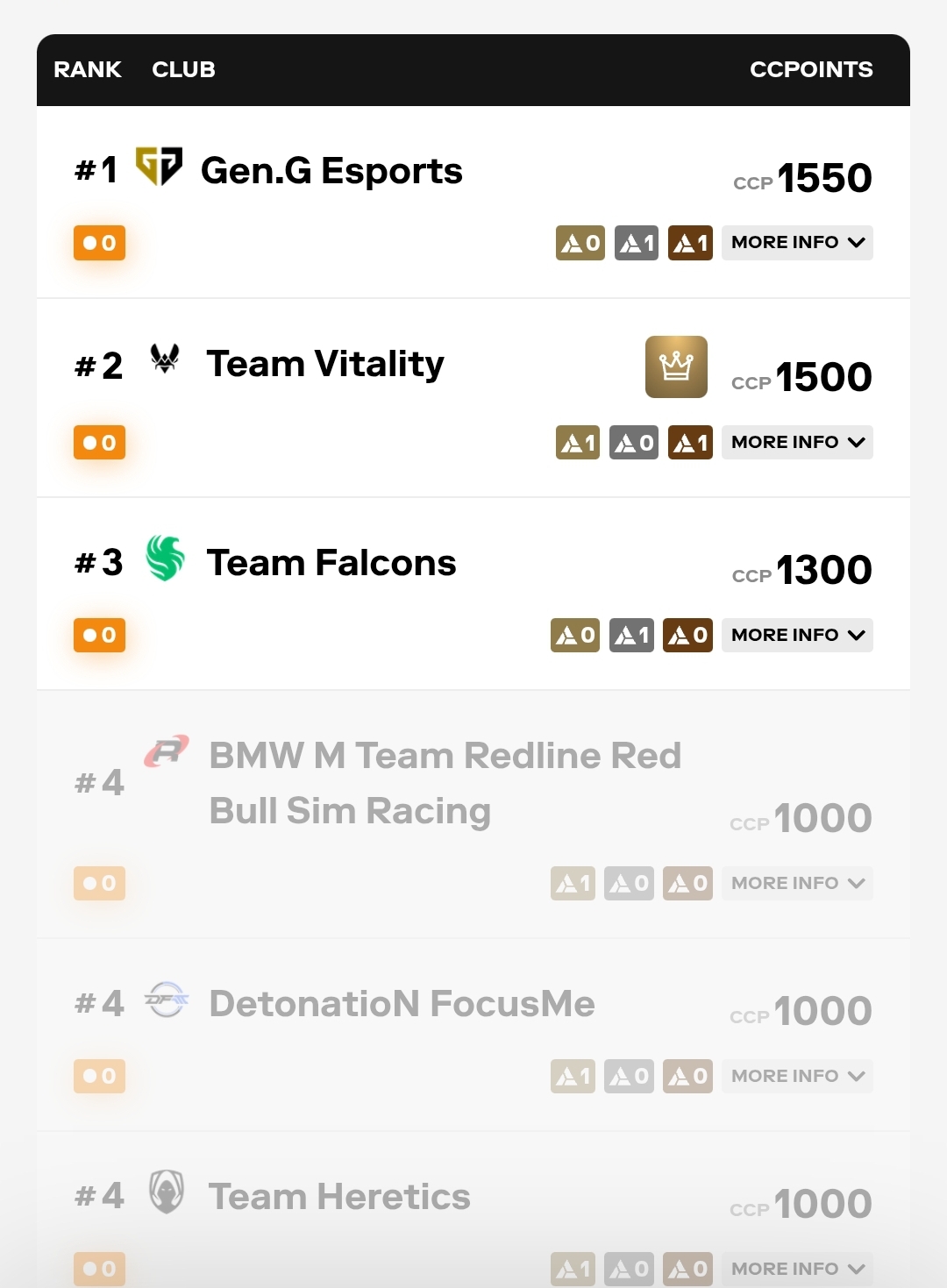Click the DetonatioN FocusMe logo

(x=167, y=1000)
